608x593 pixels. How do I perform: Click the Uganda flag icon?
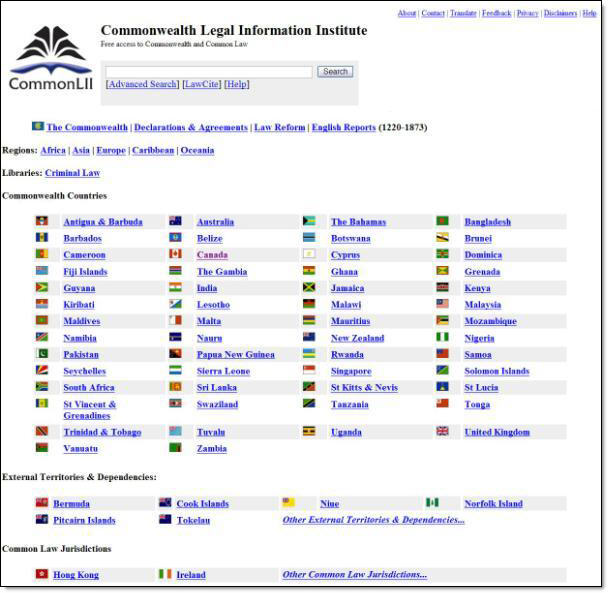pos(309,431)
